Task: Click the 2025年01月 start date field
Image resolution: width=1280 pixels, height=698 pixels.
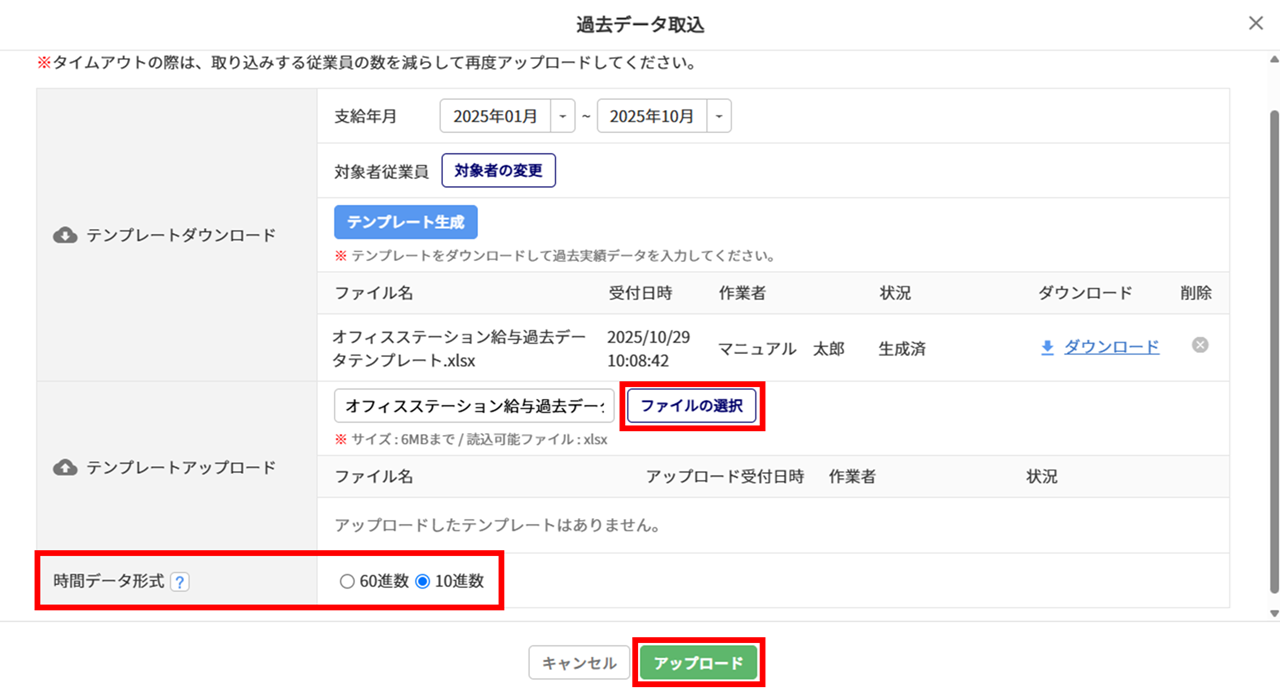Action: click(496, 116)
